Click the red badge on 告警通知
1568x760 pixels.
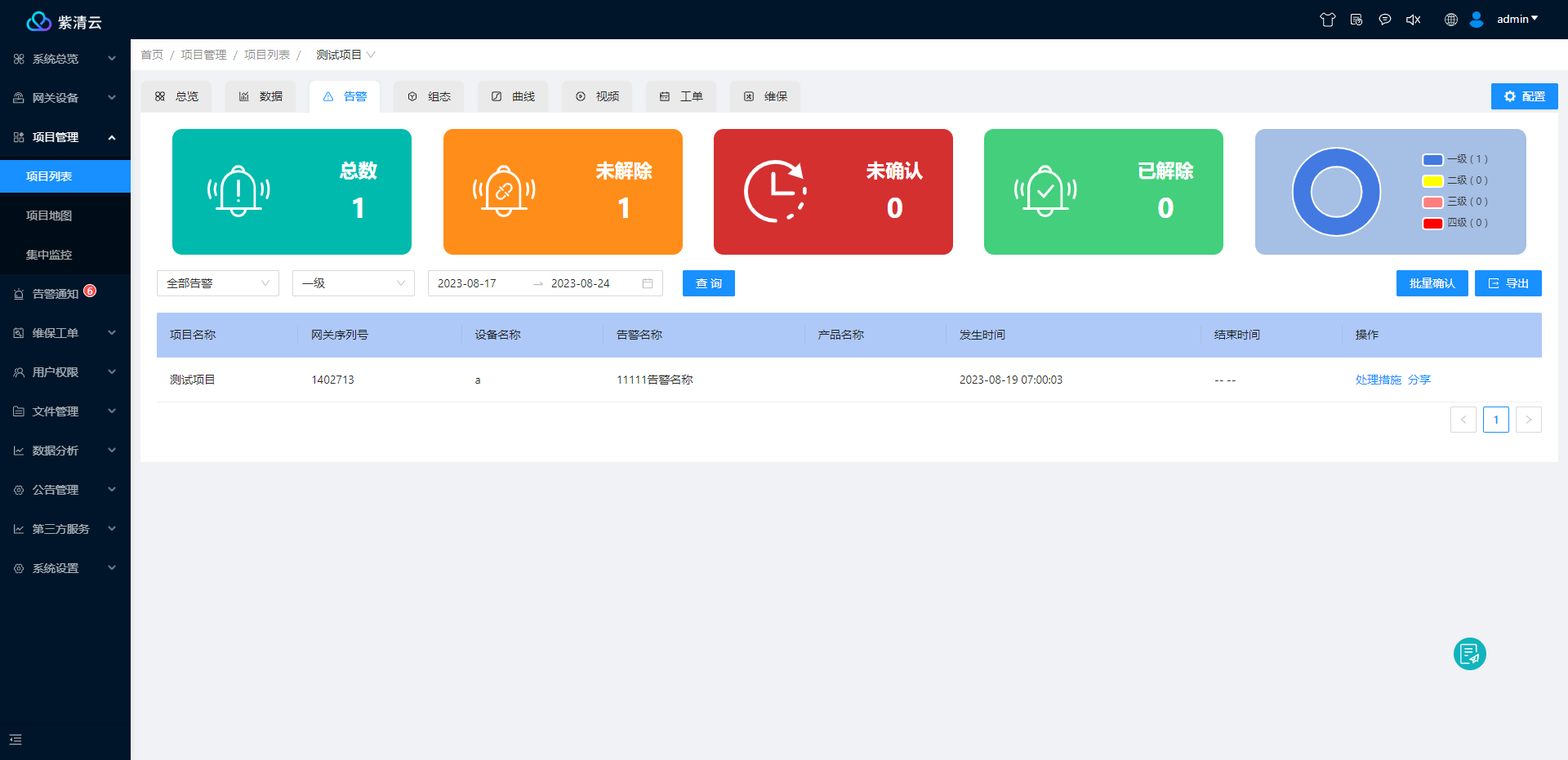(x=90, y=291)
